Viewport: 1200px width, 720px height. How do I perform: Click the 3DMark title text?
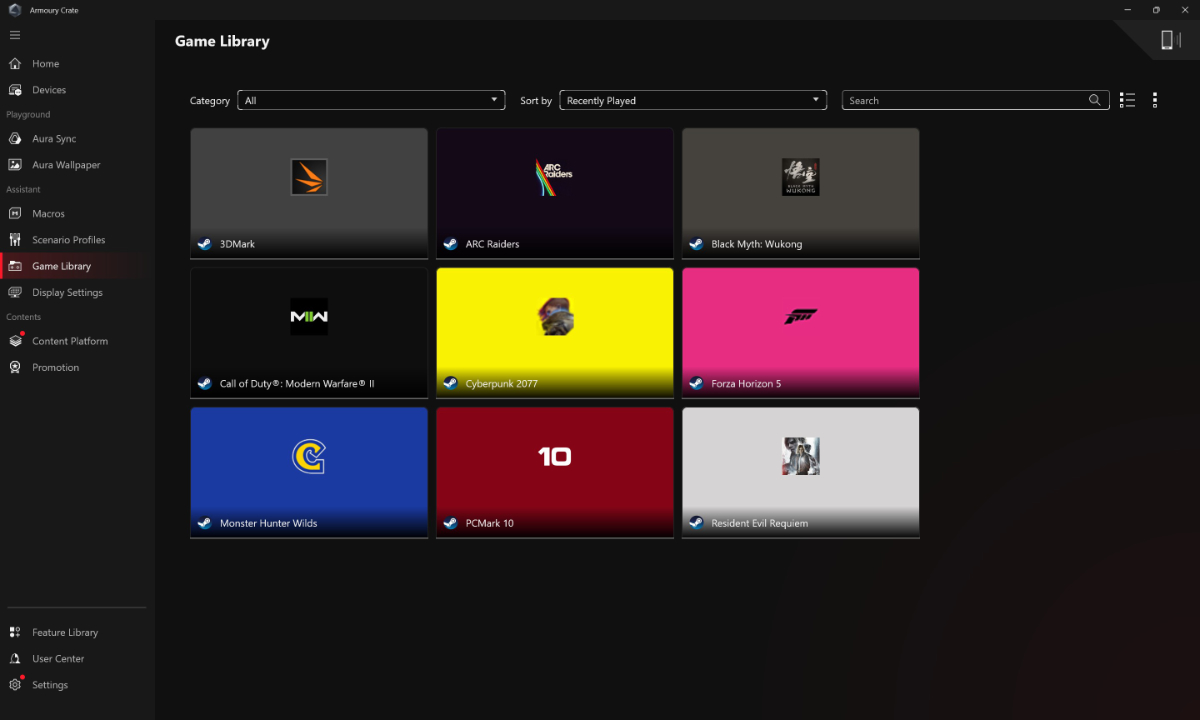[237, 244]
